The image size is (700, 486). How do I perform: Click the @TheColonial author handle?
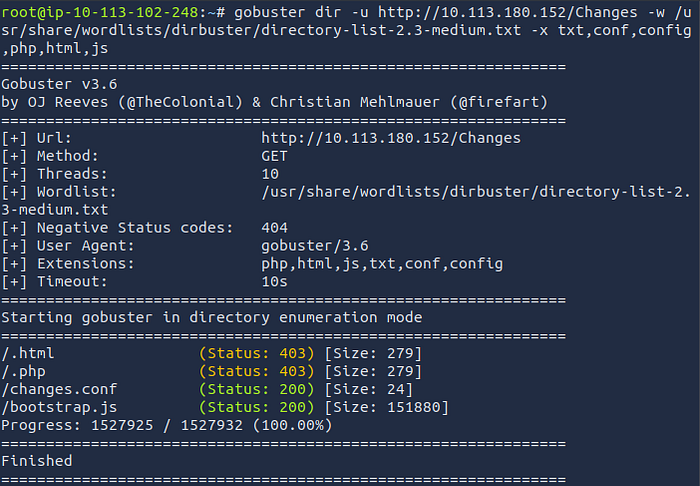tap(180, 102)
